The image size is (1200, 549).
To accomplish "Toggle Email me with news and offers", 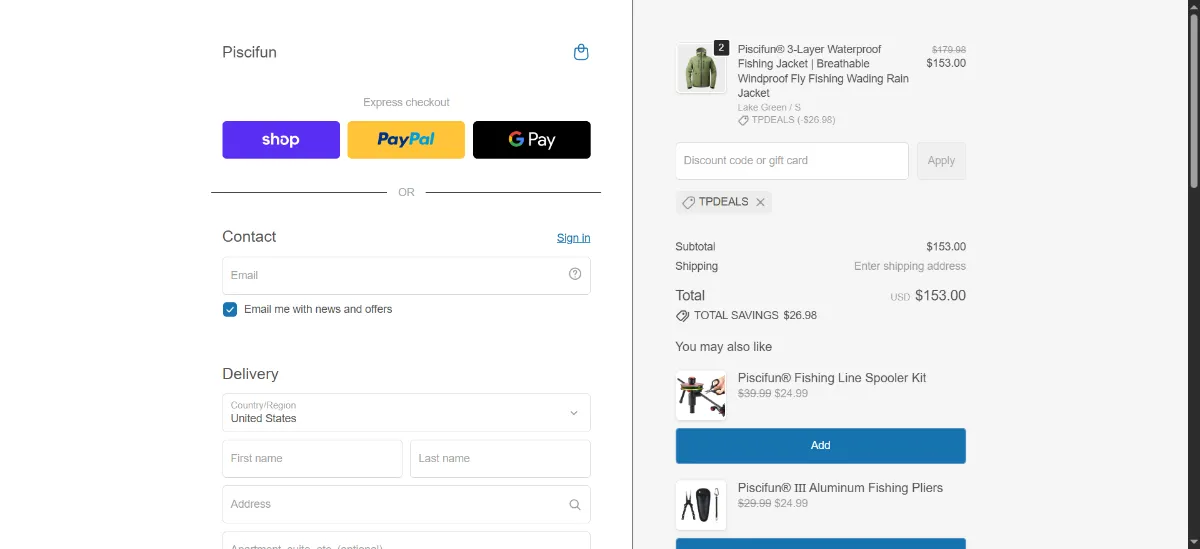I will [230, 309].
